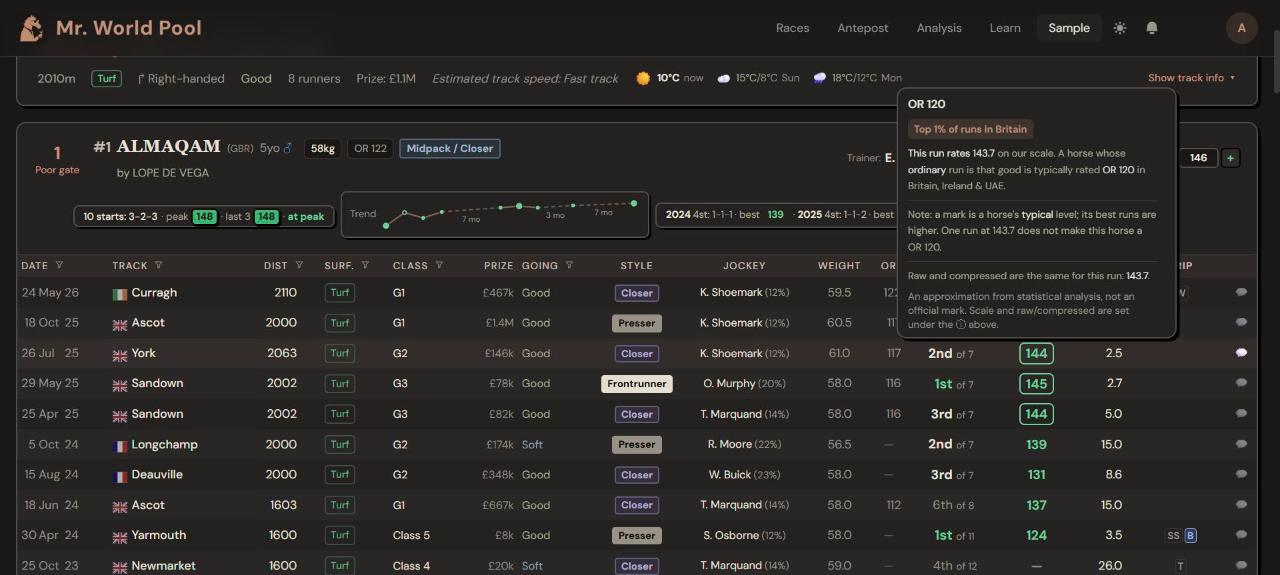This screenshot has height=575, width=1280.
Task: Click the Turf badge in the race header
Action: (107, 78)
